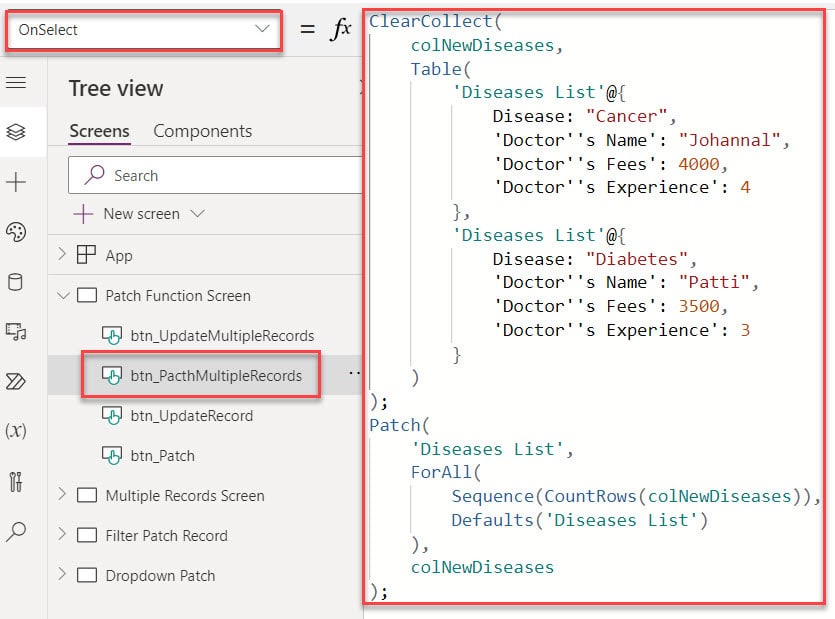The image size is (835, 619).
Task: Select Multiple Records Screen in tree
Action: click(x=185, y=495)
